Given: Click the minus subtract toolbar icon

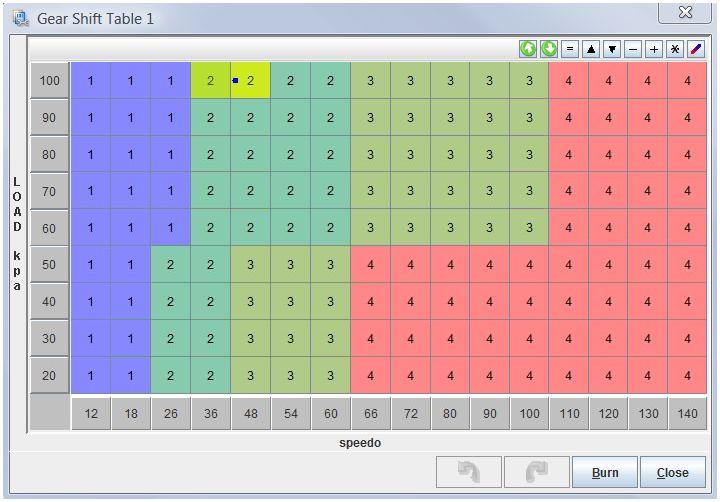Looking at the screenshot, I should click(633, 49).
